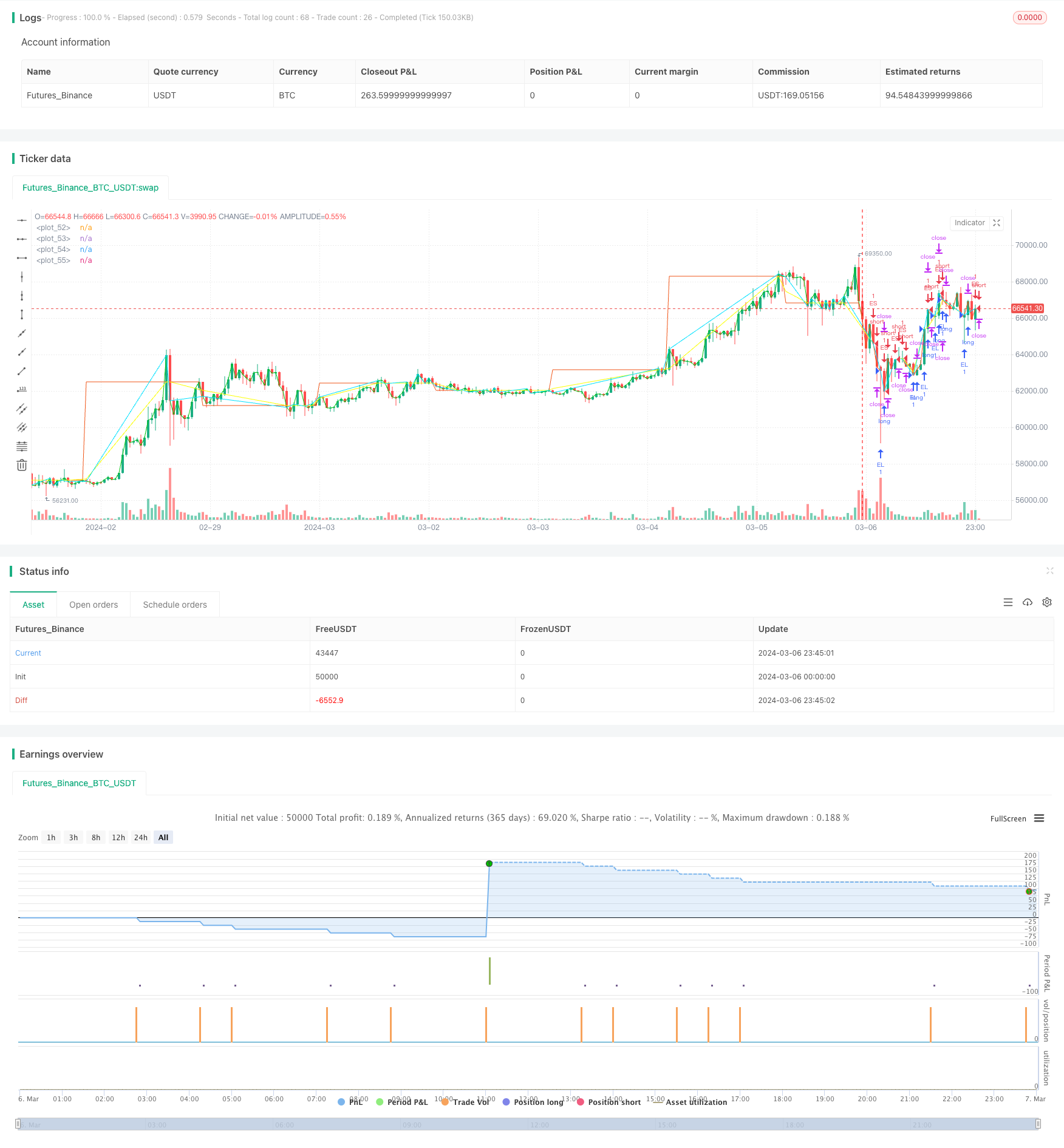This screenshot has width=1064, height=1148.
Task: Toggle the Asset utilization series in legend
Action: (690, 1102)
